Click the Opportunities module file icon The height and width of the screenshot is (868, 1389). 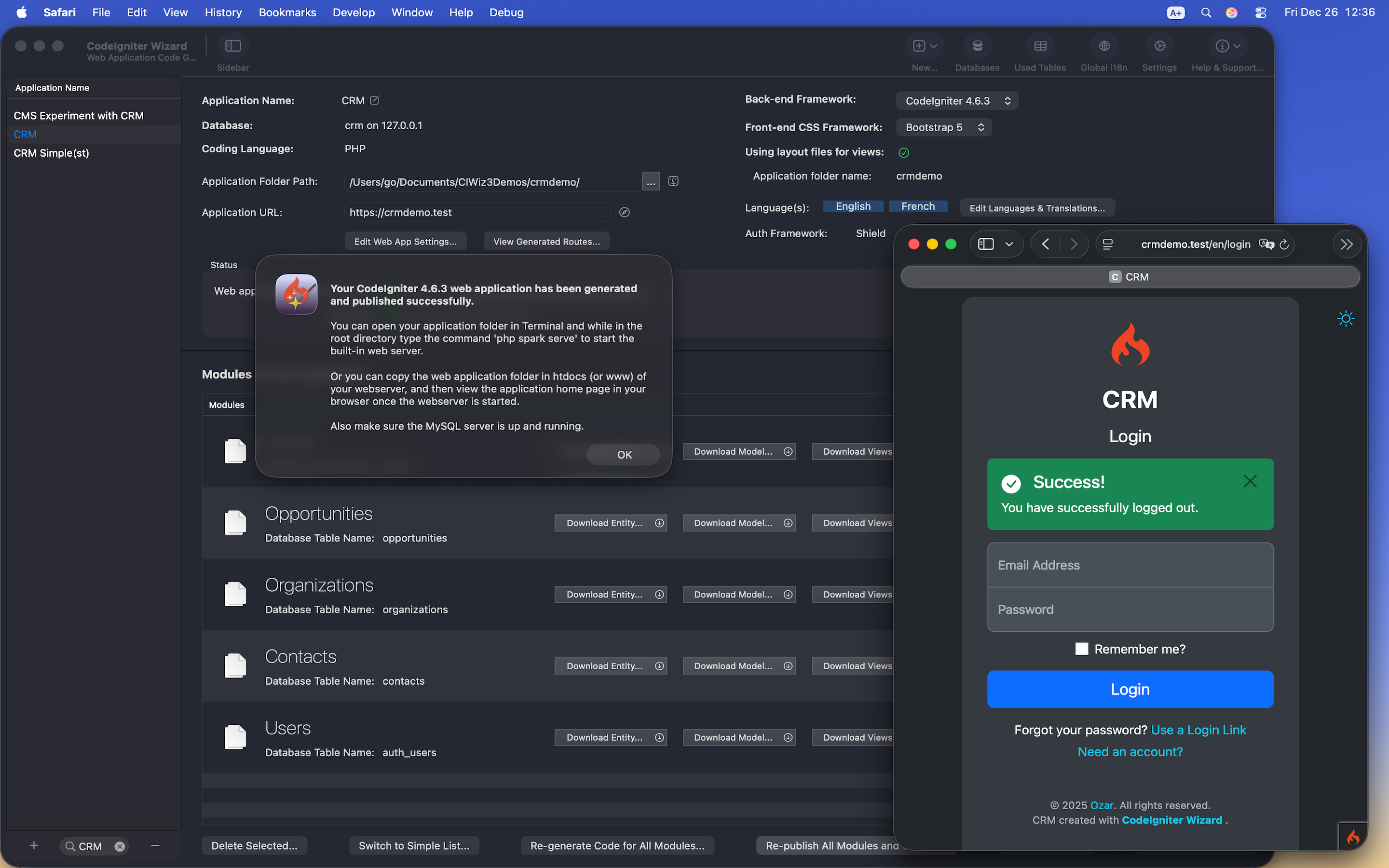click(x=235, y=522)
